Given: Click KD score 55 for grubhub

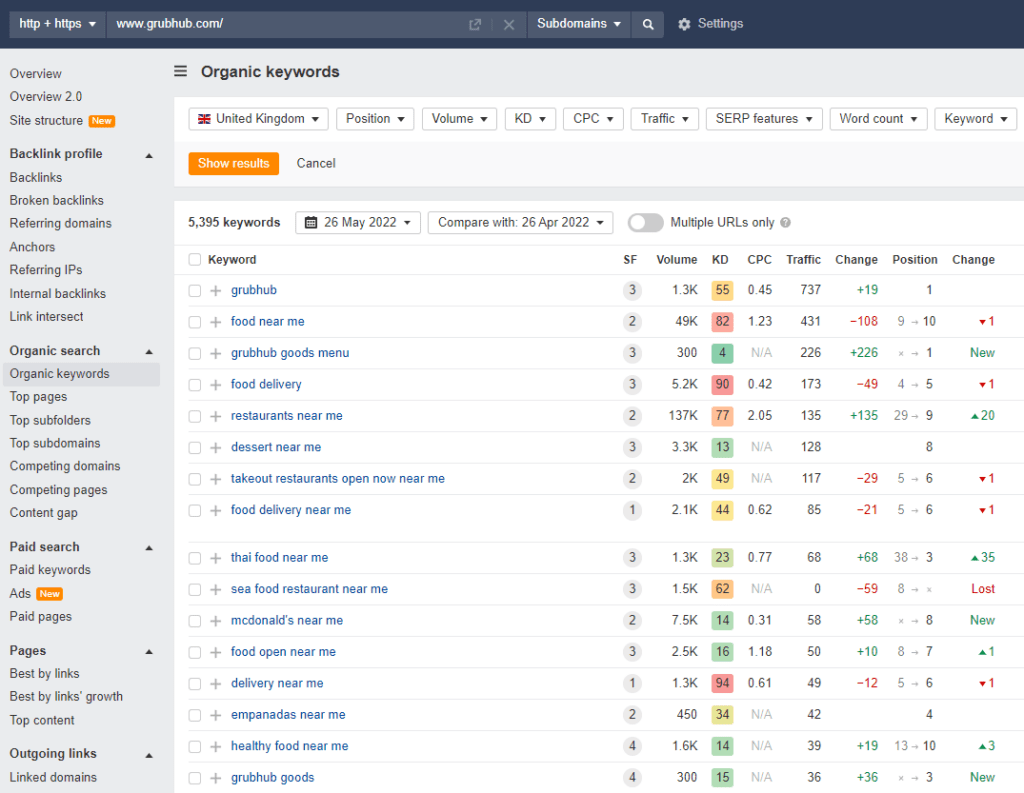Looking at the screenshot, I should click(722, 290).
